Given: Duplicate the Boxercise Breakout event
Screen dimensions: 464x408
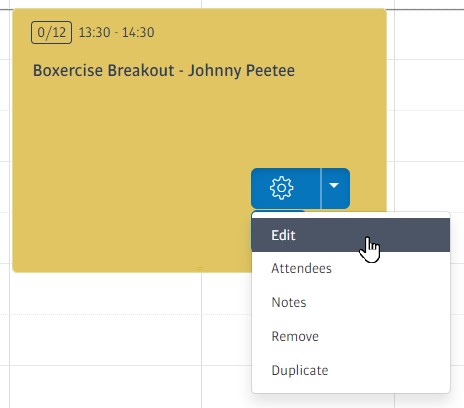Looking at the screenshot, I should pos(351,370).
